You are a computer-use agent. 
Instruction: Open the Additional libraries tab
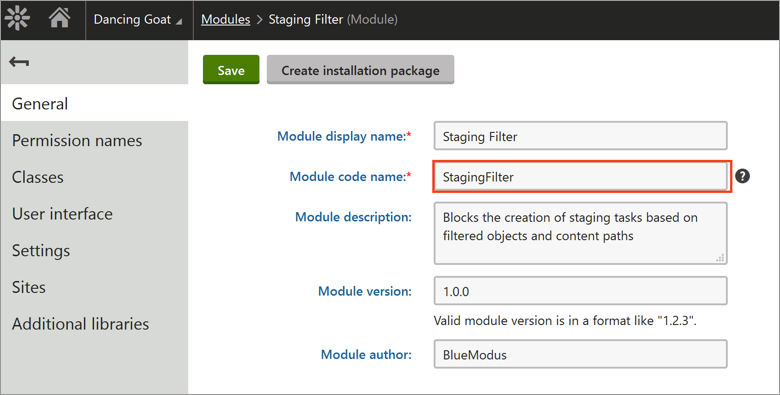(95, 324)
